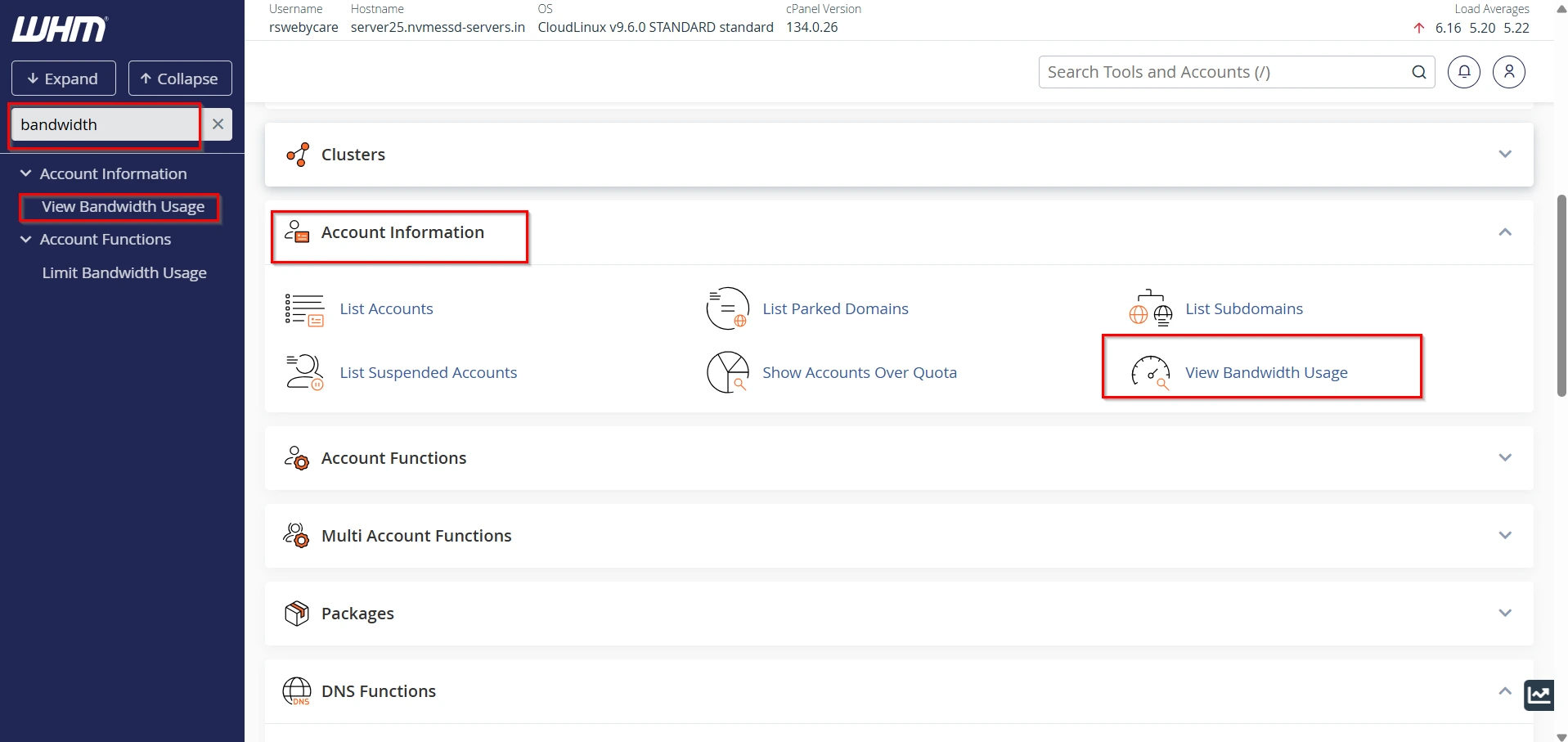Click the username rswebycare text
This screenshot has height=742, width=1568.
tap(303, 27)
